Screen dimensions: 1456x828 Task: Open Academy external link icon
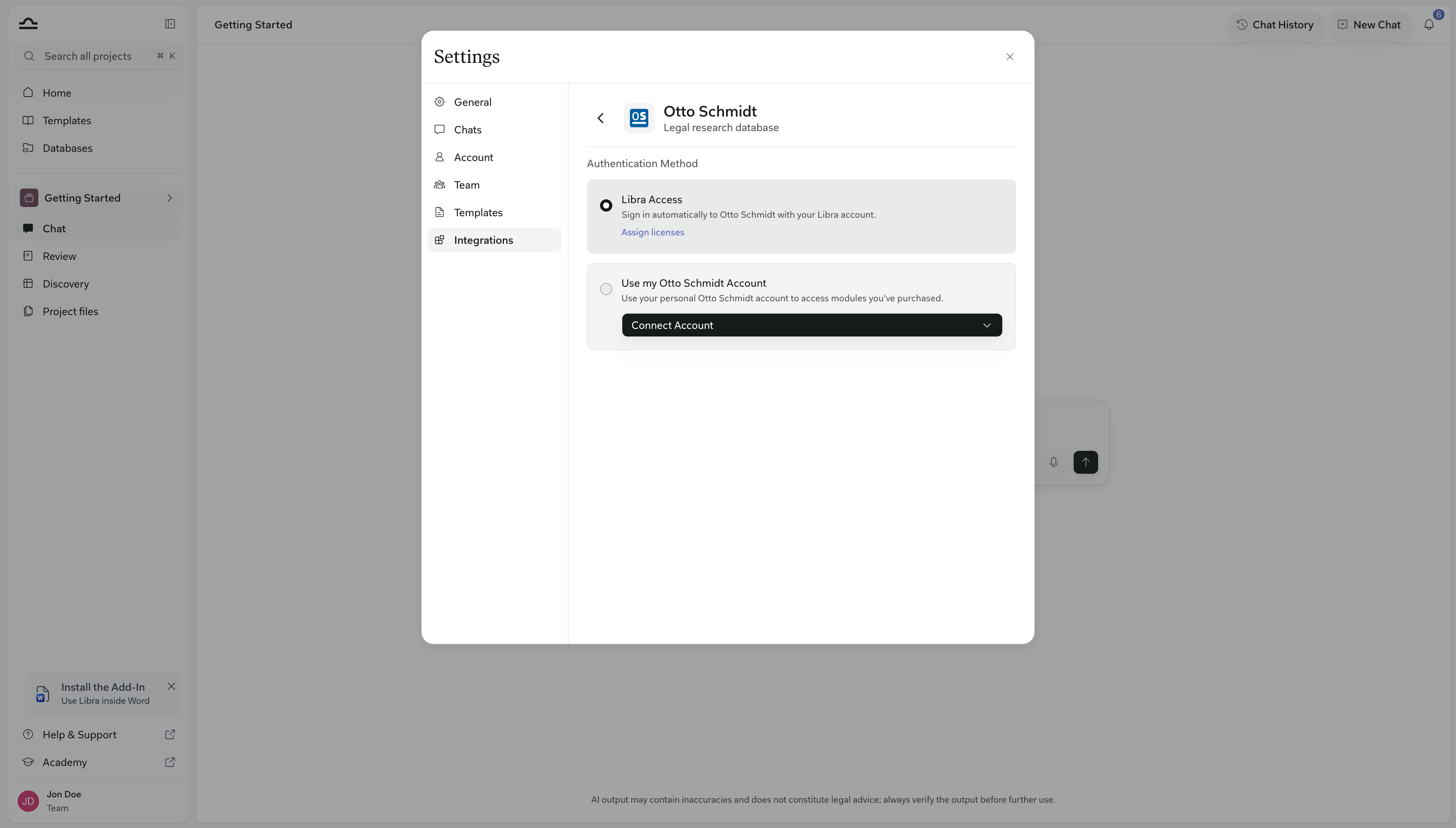[x=170, y=762]
